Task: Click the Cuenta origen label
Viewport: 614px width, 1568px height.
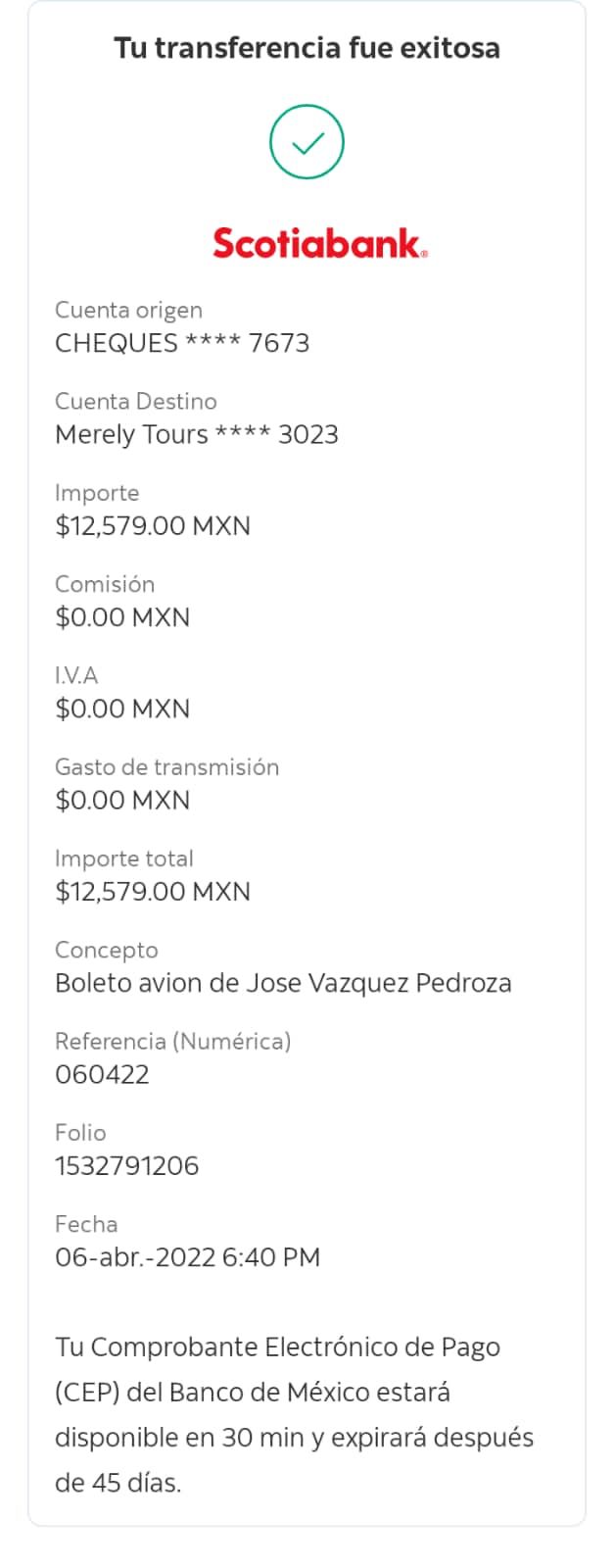Action: click(128, 311)
